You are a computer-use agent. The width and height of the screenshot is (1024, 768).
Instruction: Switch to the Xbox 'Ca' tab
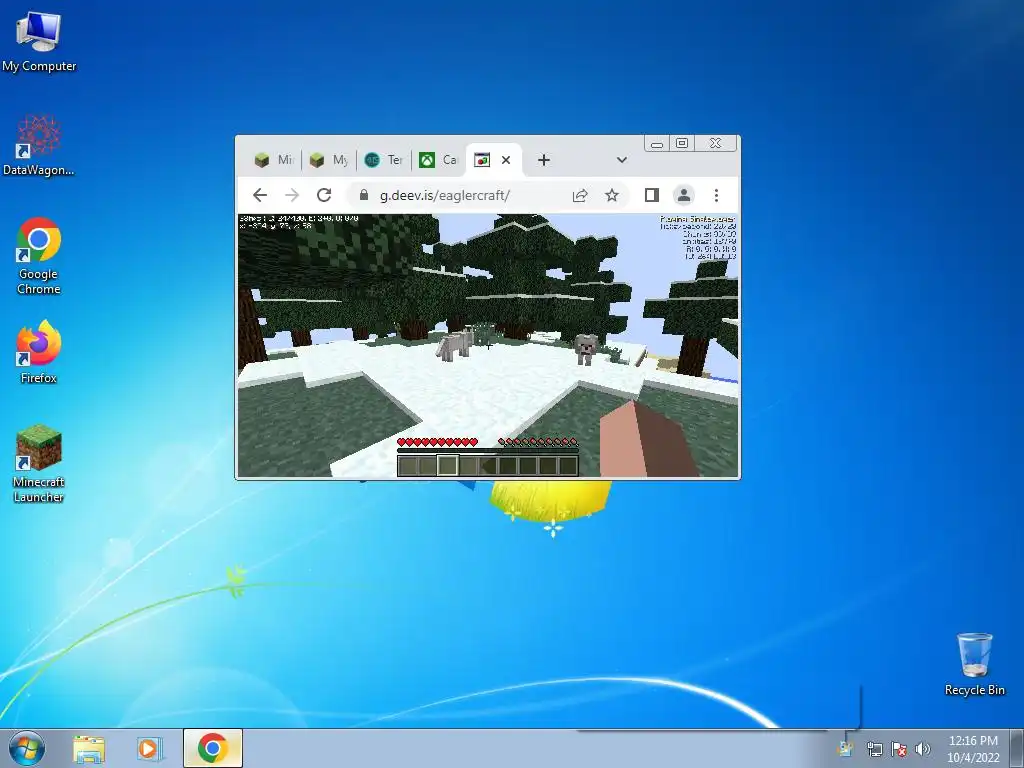[439, 160]
